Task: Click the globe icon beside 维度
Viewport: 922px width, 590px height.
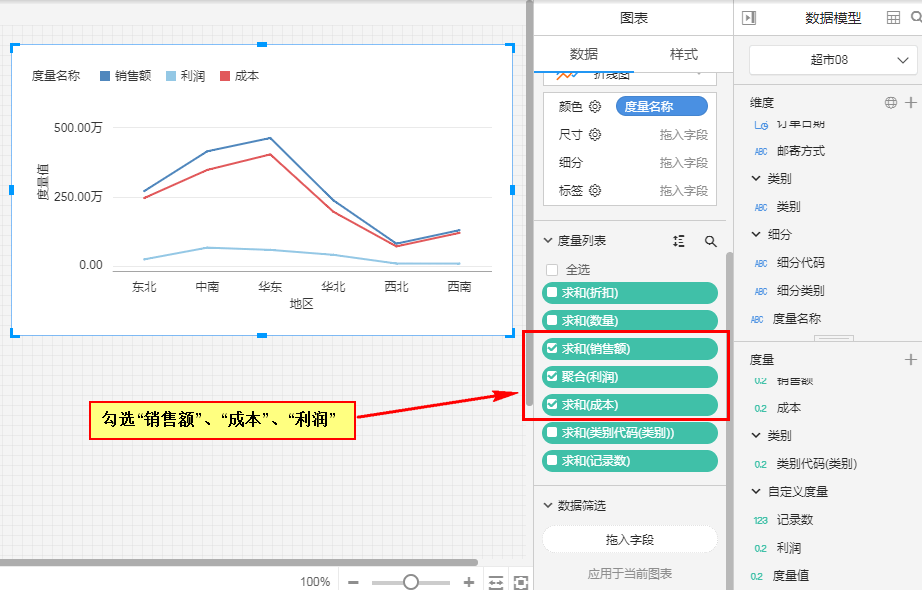Action: (x=891, y=103)
